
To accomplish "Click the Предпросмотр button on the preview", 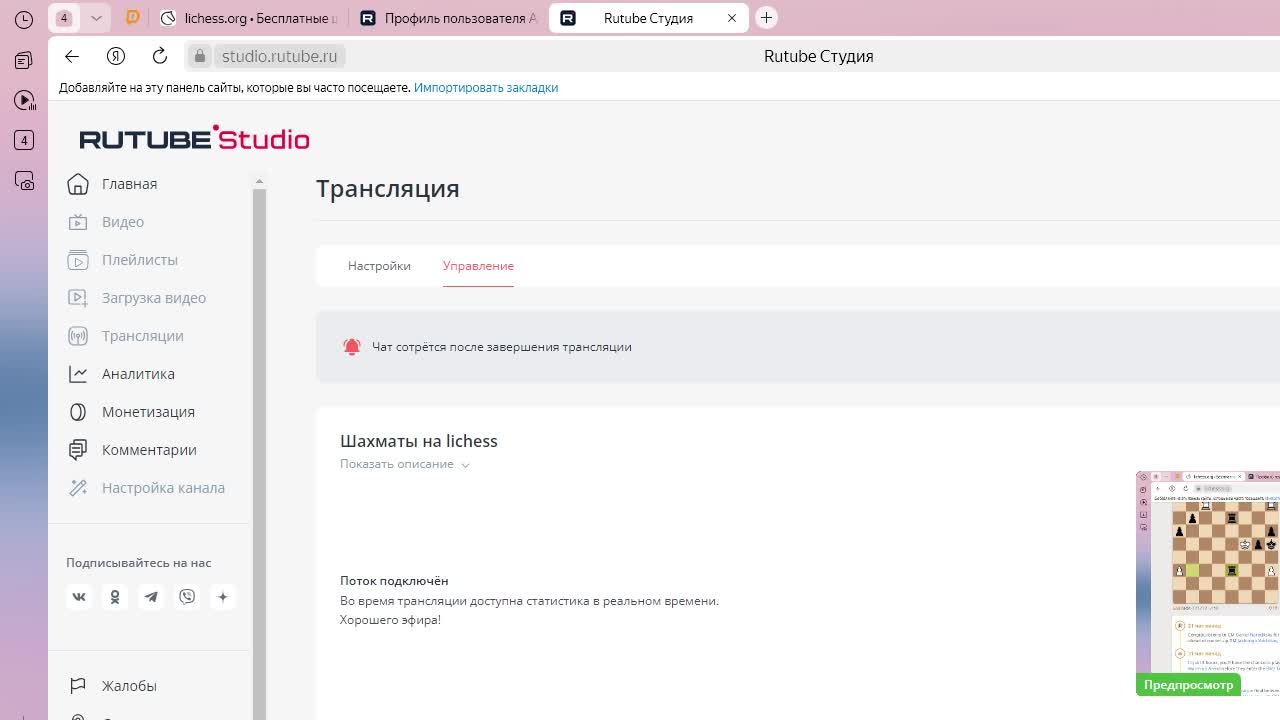I will [x=1188, y=685].
